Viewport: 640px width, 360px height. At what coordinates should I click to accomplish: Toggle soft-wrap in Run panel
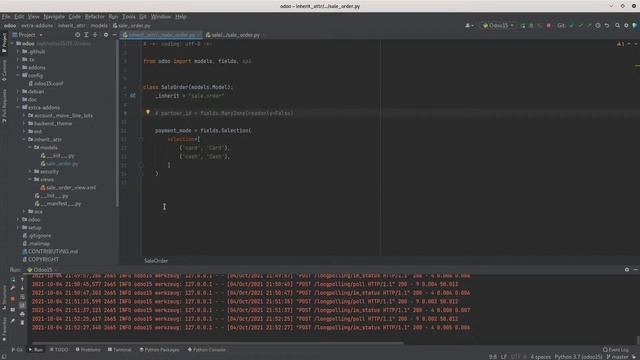[x=22, y=297]
